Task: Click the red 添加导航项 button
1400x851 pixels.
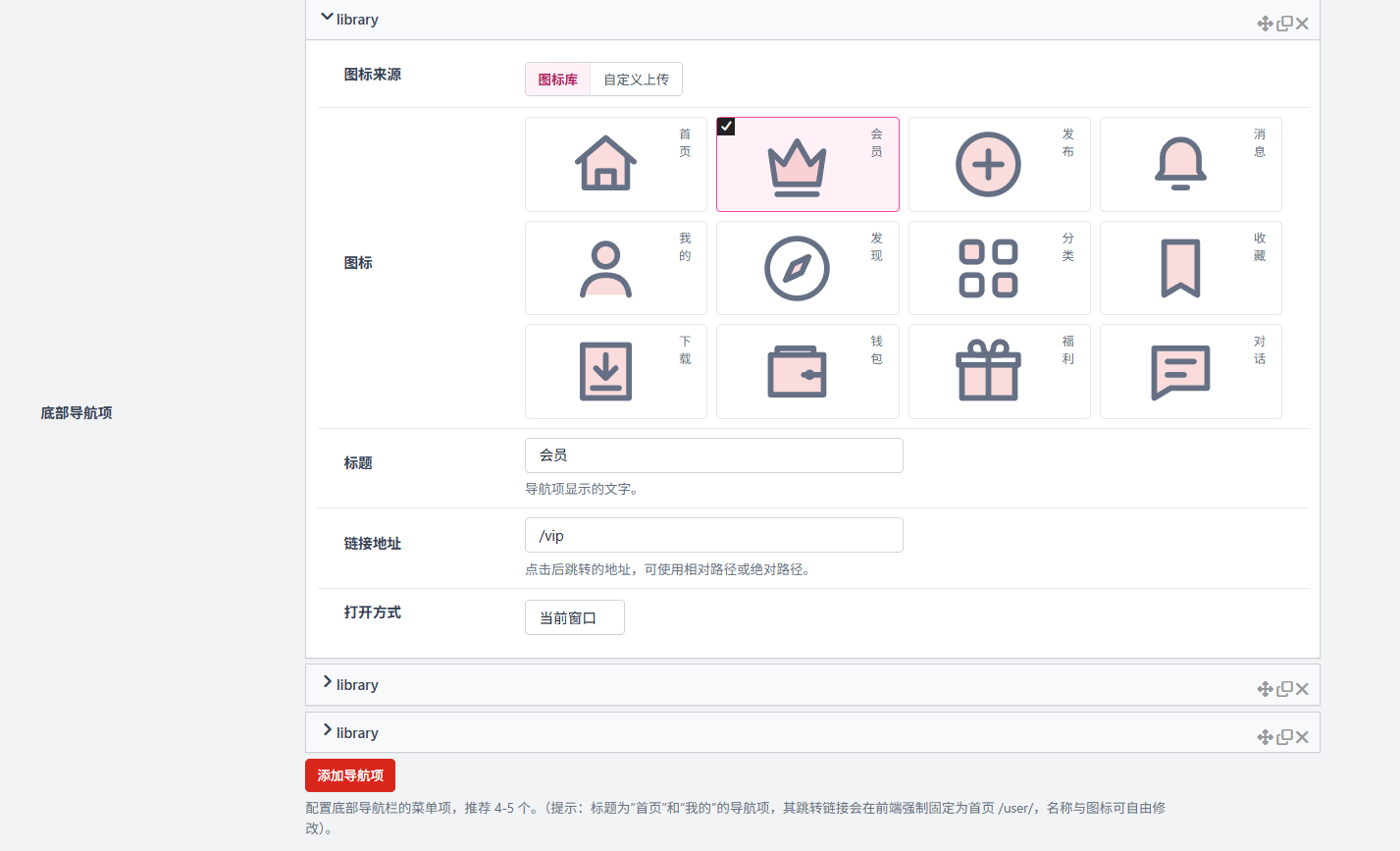Action: tap(350, 775)
